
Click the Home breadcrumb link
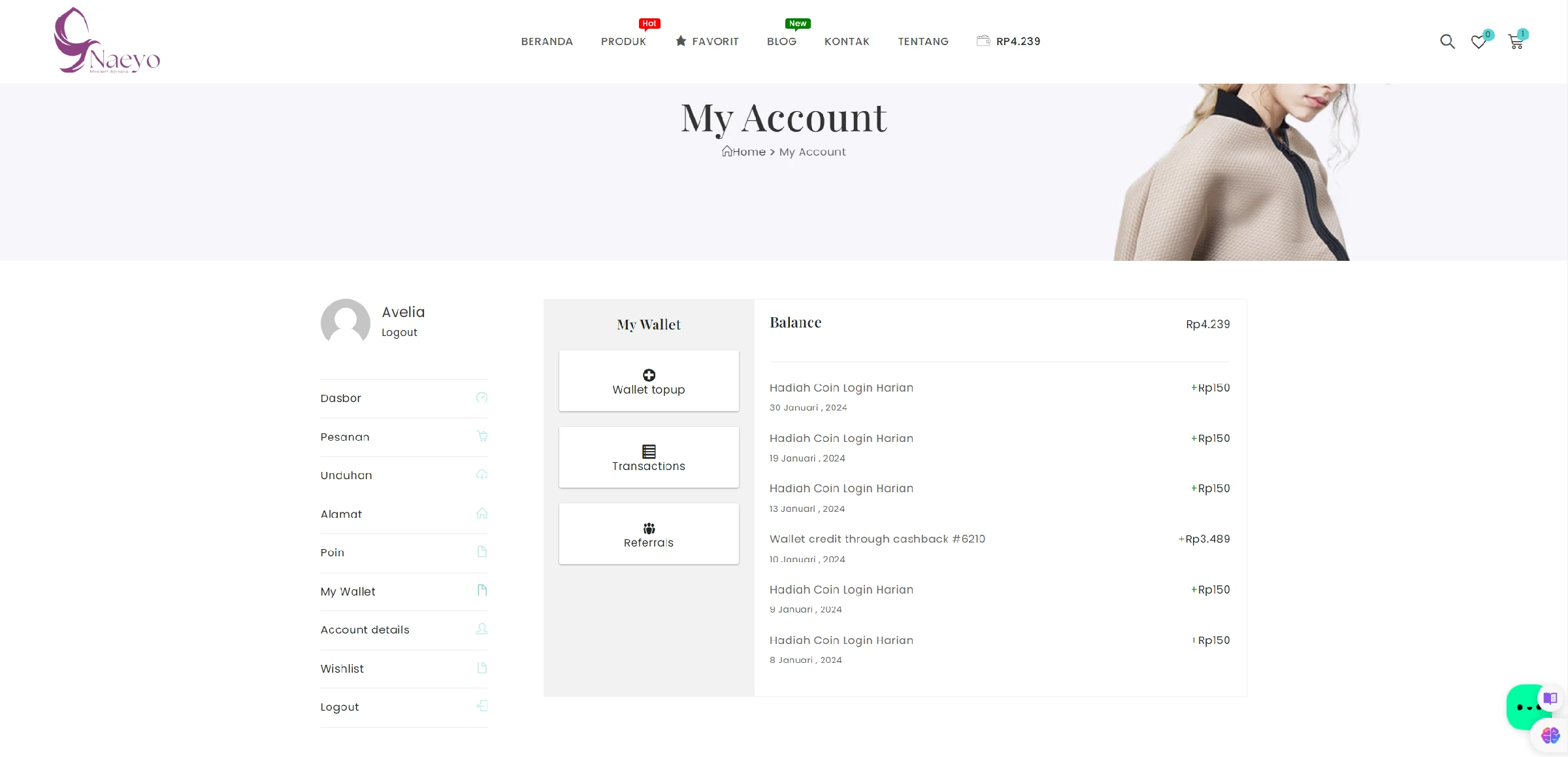(749, 152)
